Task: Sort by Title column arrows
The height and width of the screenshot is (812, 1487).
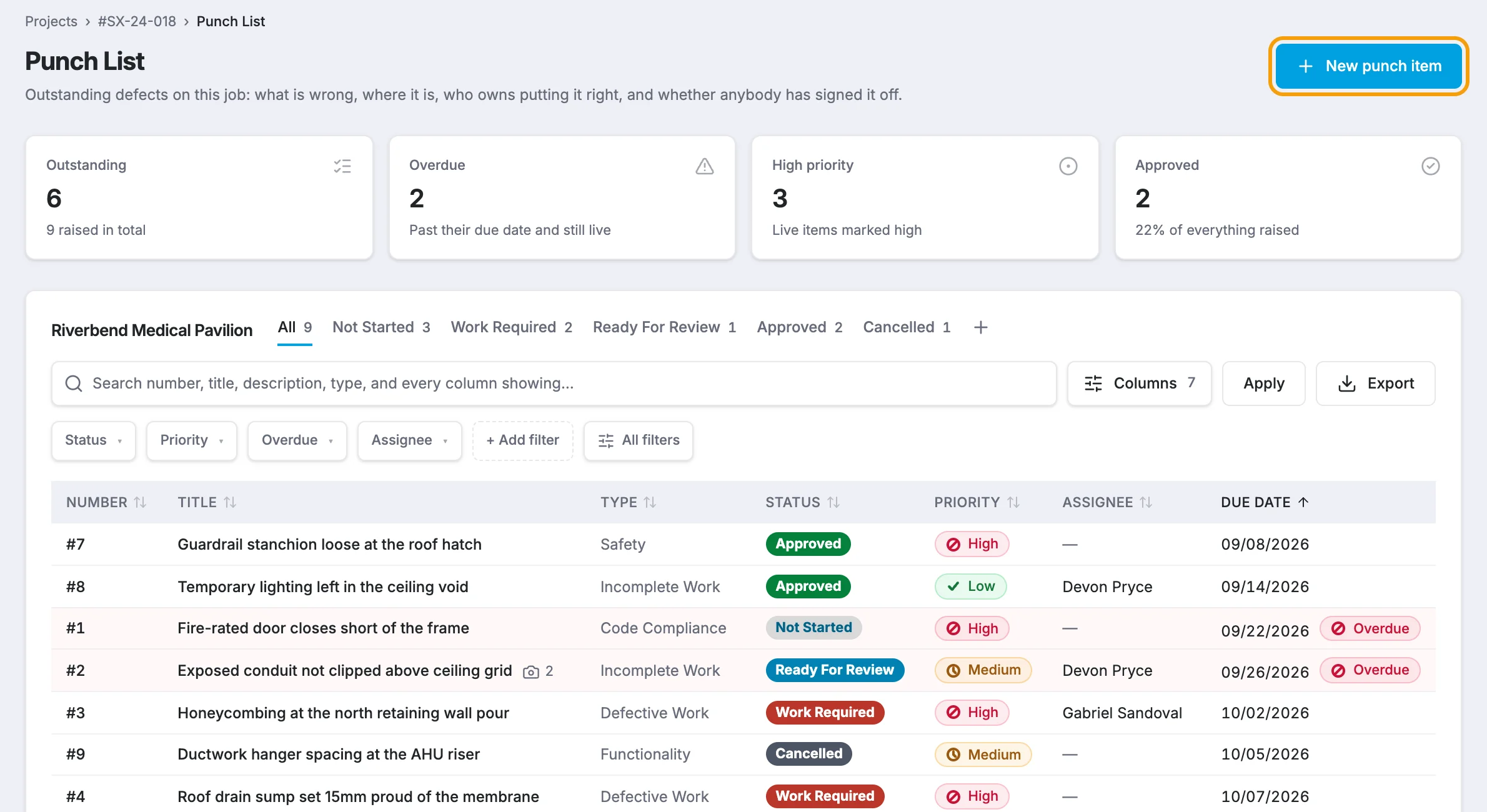Action: (x=231, y=502)
